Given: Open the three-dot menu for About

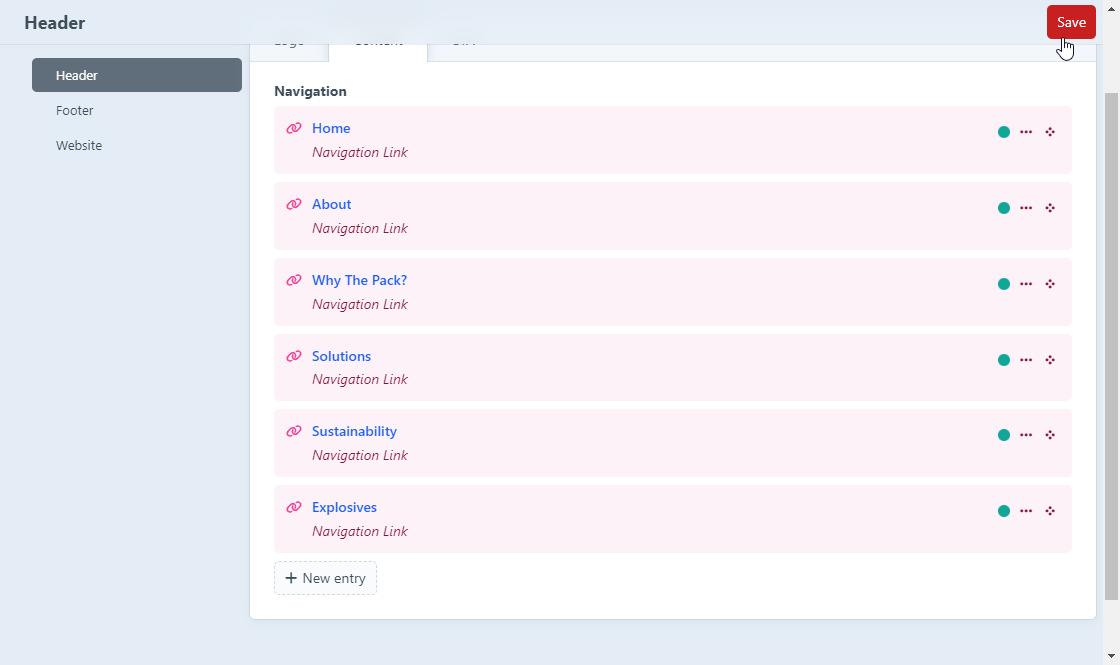Looking at the screenshot, I should point(1026,208).
